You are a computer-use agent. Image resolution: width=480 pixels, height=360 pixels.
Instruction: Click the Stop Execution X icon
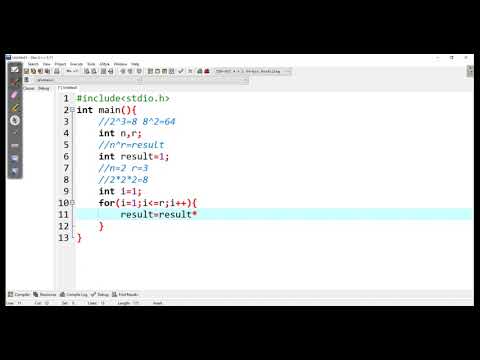coord(190,71)
